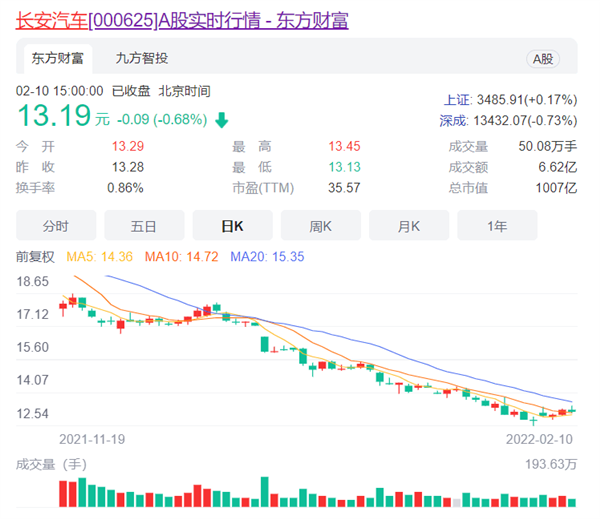The height and width of the screenshot is (519, 600).
Task: Select the 周K chart tab
Action: click(321, 226)
